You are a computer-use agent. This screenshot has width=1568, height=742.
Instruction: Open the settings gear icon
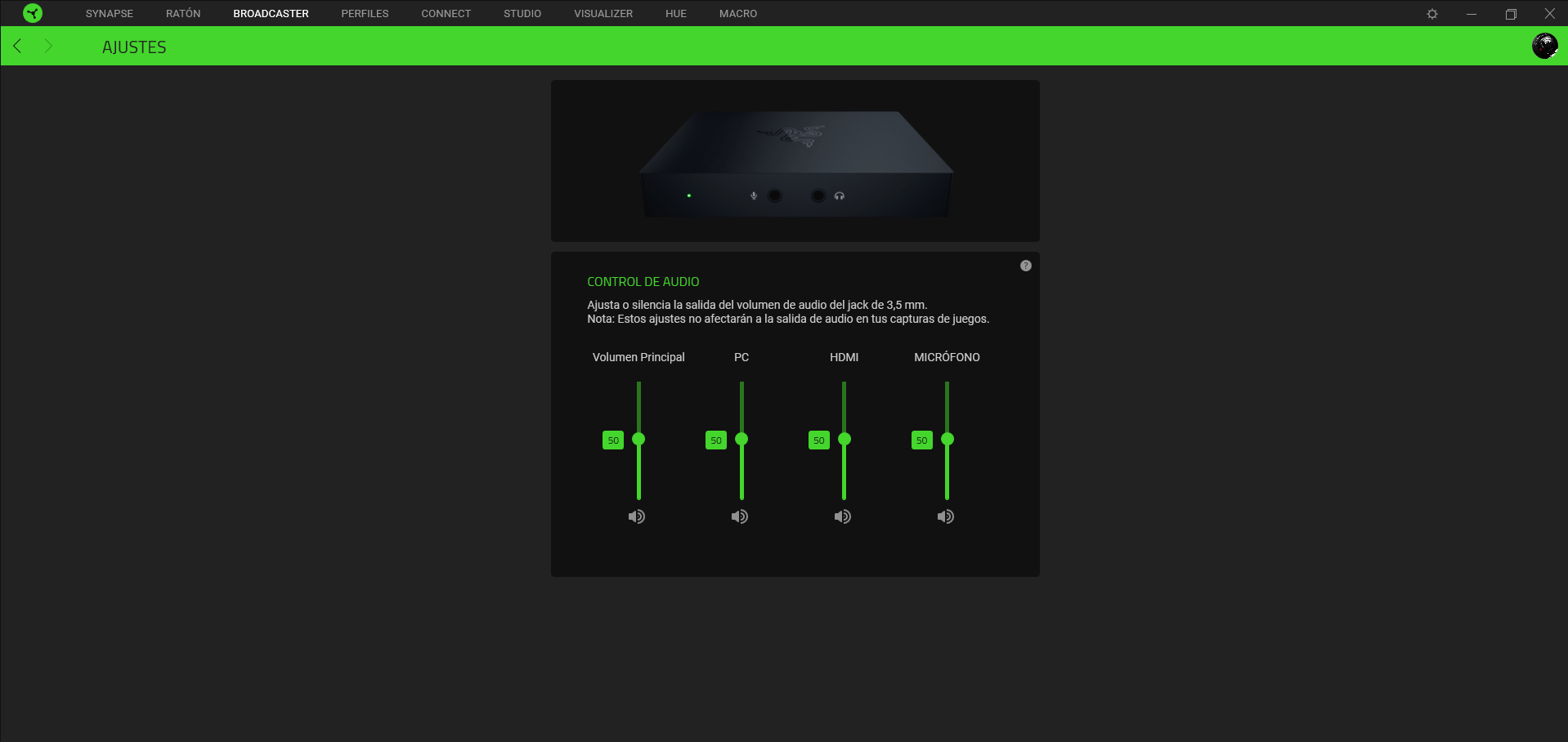tap(1433, 13)
